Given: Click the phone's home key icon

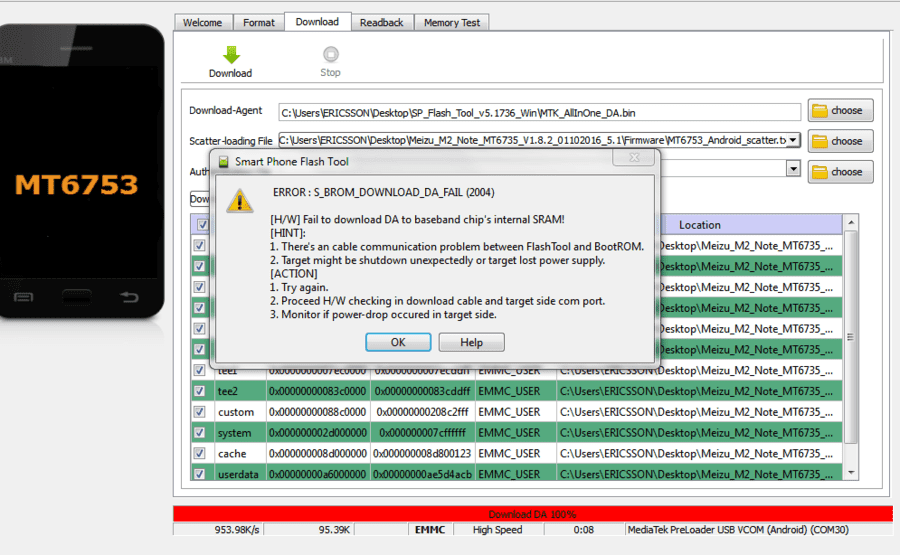Looking at the screenshot, I should point(77,297).
